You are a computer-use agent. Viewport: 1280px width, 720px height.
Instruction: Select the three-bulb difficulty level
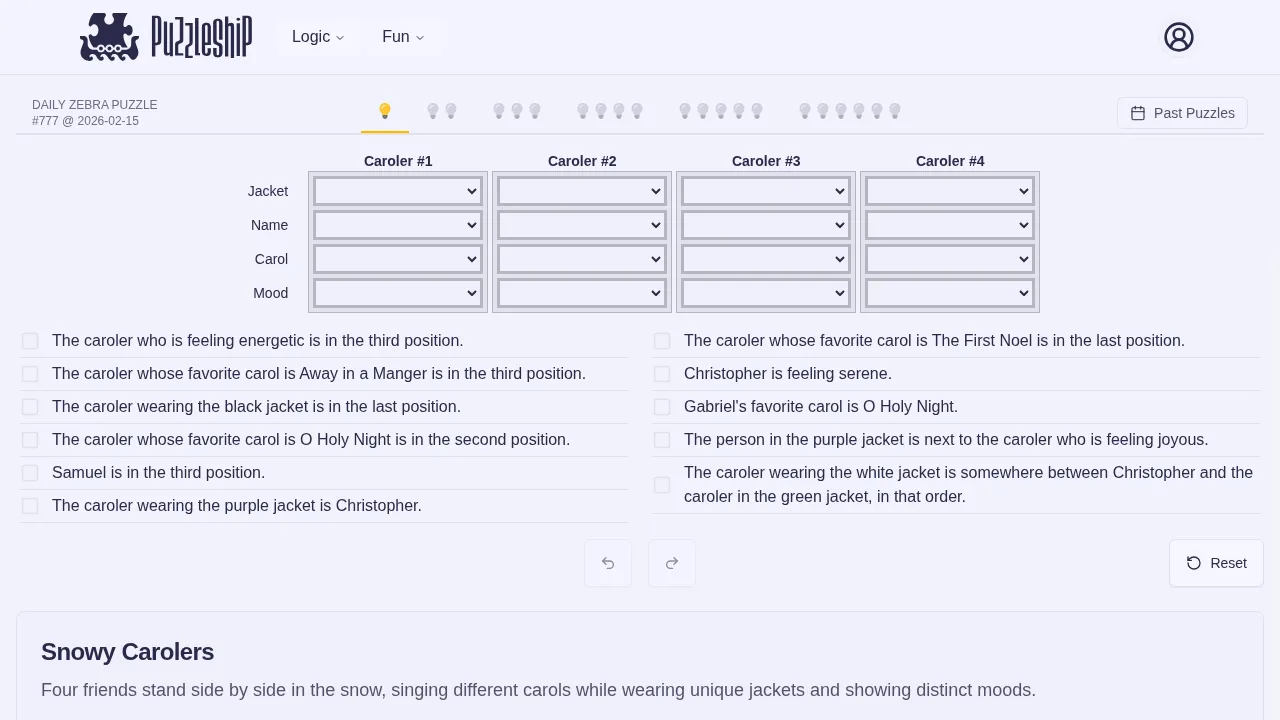point(517,111)
